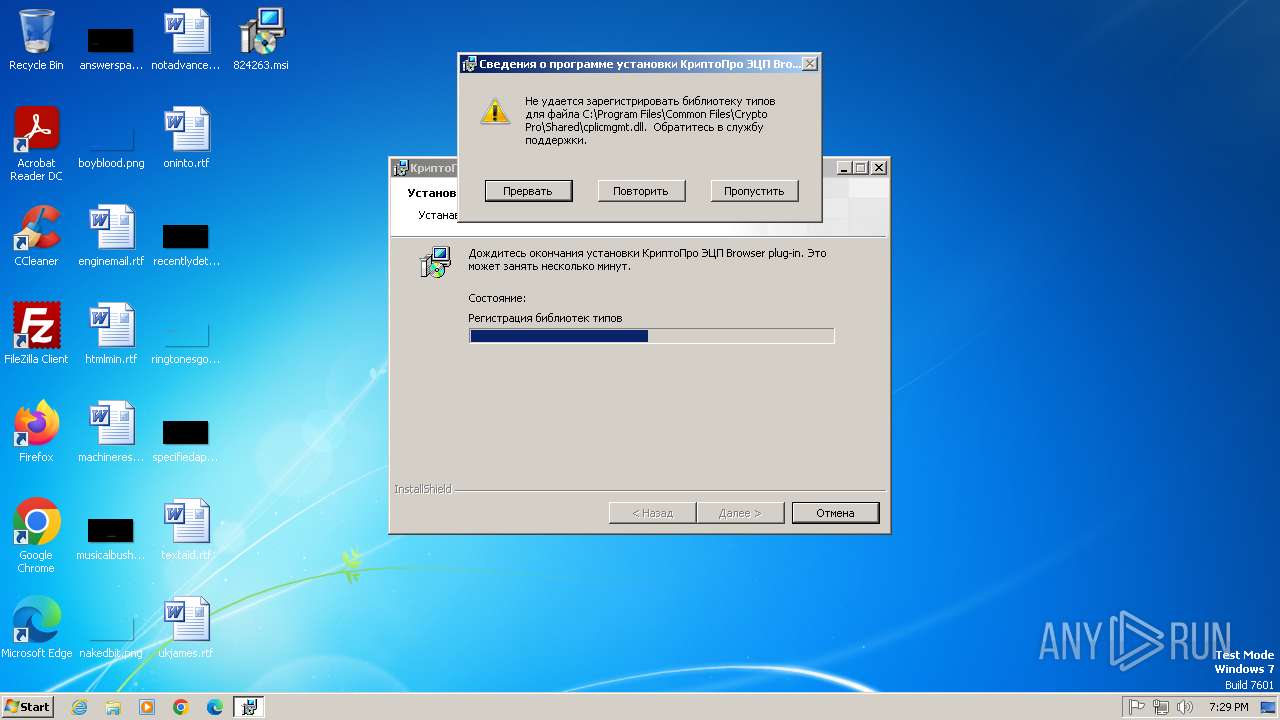Click the volume speaker tray icon
The height and width of the screenshot is (720, 1280).
pyautogui.click(x=1185, y=707)
